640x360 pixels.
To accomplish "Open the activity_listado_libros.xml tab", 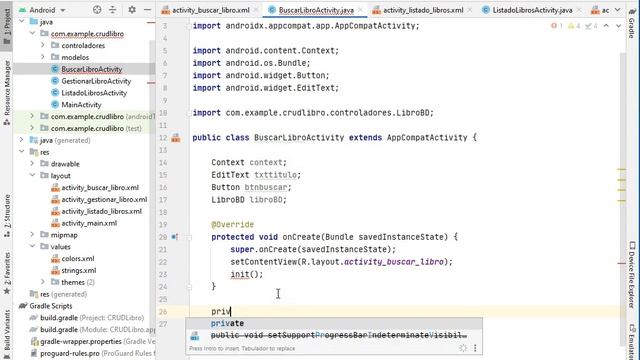I will [423, 10].
